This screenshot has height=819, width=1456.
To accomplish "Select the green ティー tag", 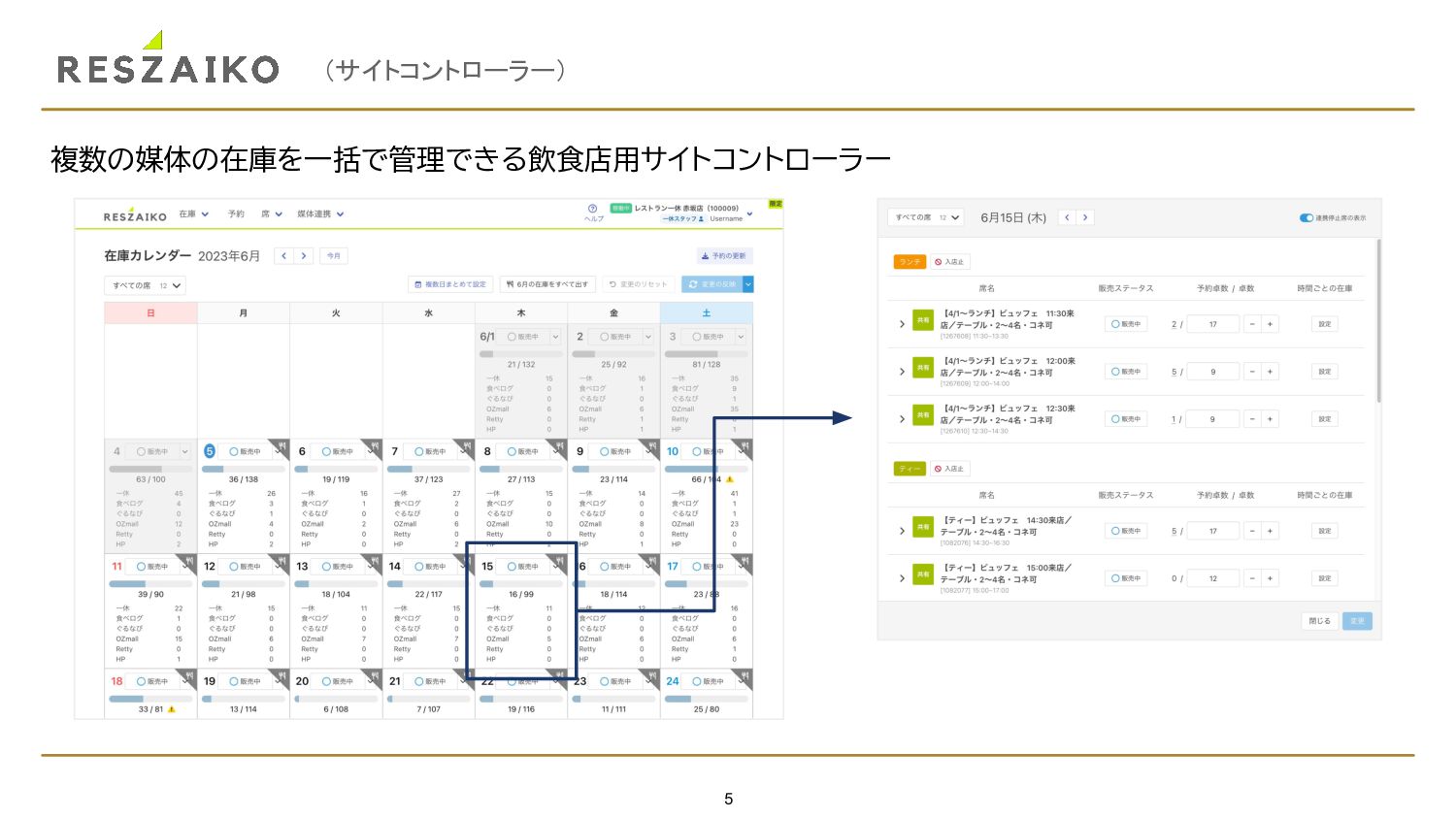I will 910,469.
